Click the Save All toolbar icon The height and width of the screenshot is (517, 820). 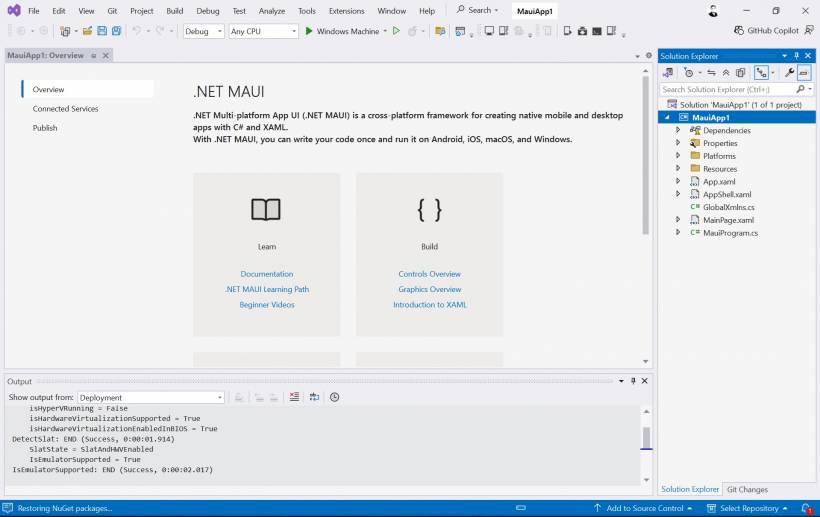tap(116, 31)
